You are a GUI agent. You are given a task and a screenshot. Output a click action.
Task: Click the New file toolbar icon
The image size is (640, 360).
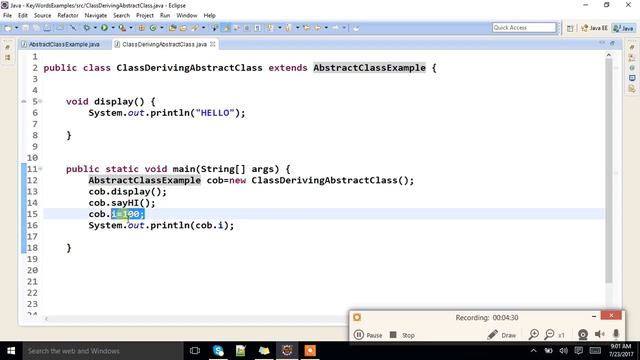tap(8, 28)
